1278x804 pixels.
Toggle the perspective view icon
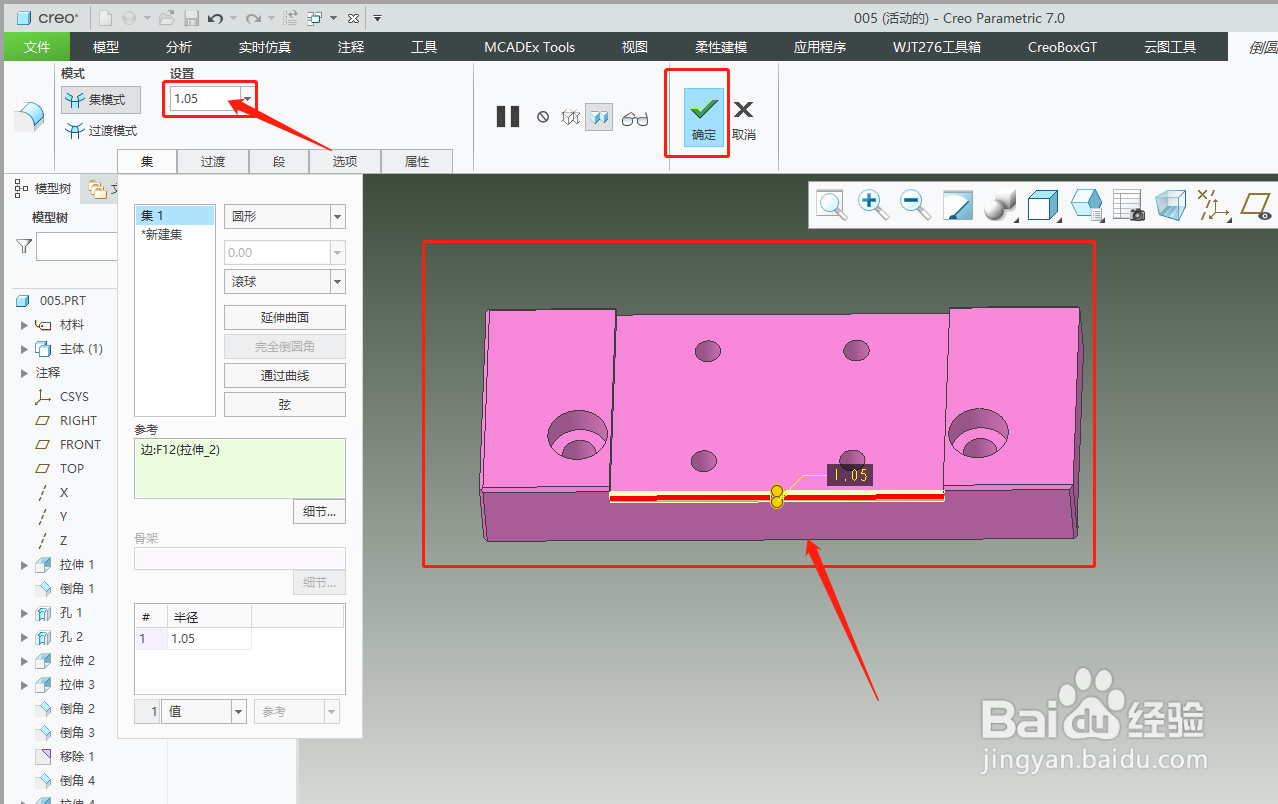[1171, 205]
